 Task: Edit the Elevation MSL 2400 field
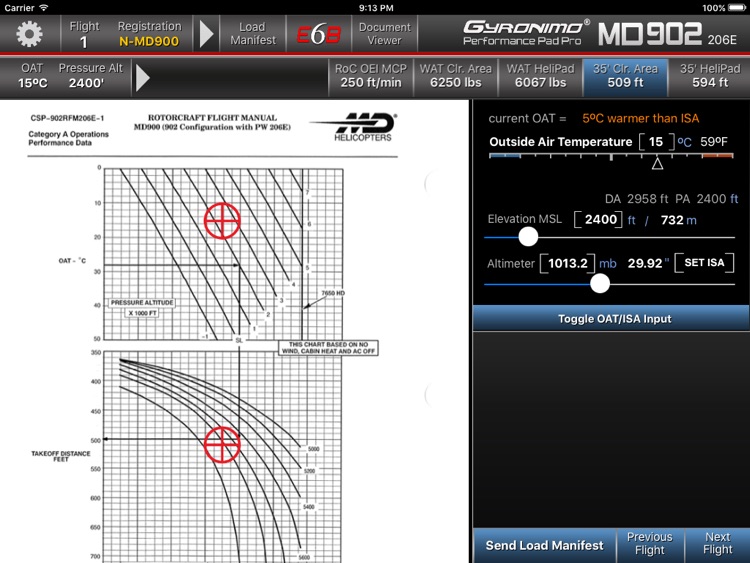[x=598, y=220]
